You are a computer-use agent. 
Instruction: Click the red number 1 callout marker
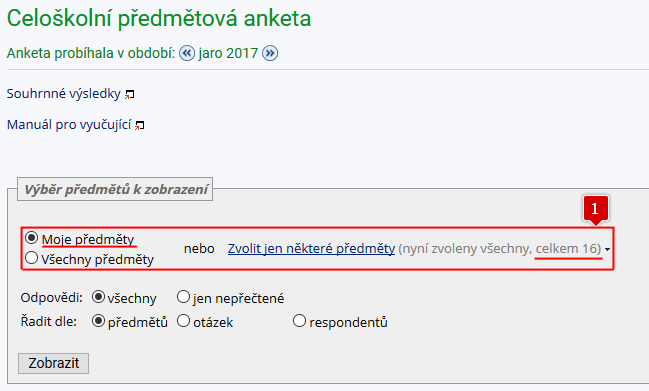tap(596, 210)
